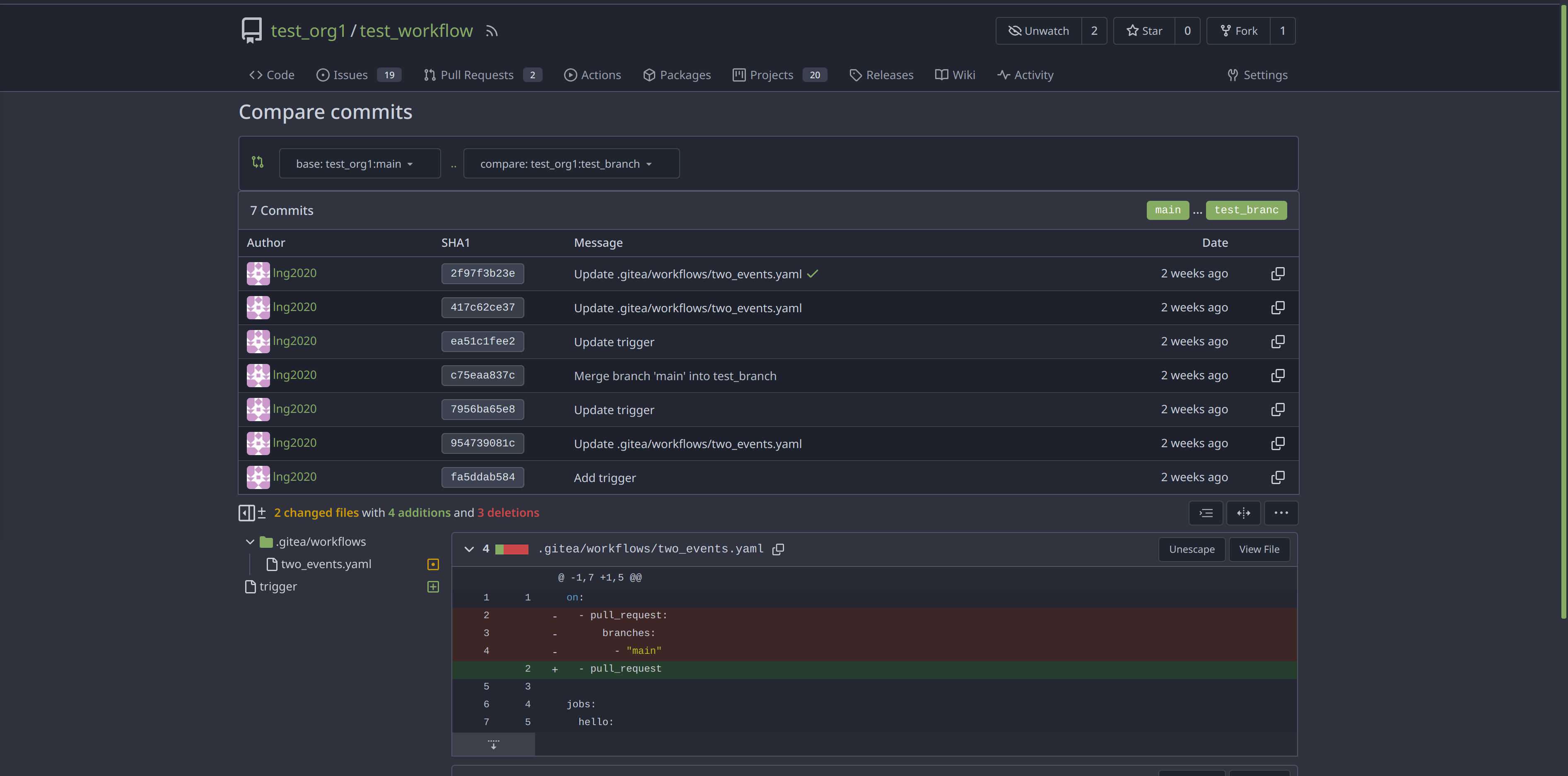Click the RSS feed icon beside repo name
The height and width of the screenshot is (776, 1568).
click(492, 31)
